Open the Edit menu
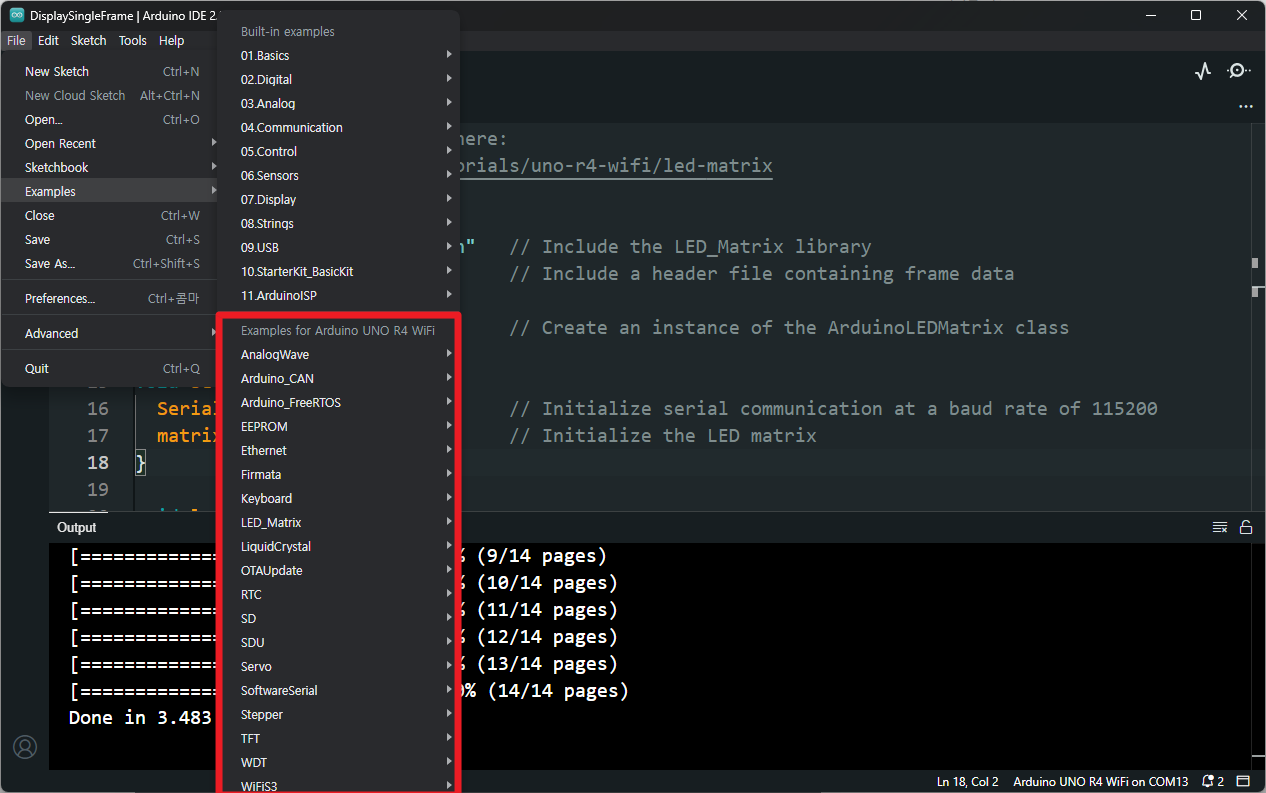Image resolution: width=1266 pixels, height=793 pixels. (48, 41)
